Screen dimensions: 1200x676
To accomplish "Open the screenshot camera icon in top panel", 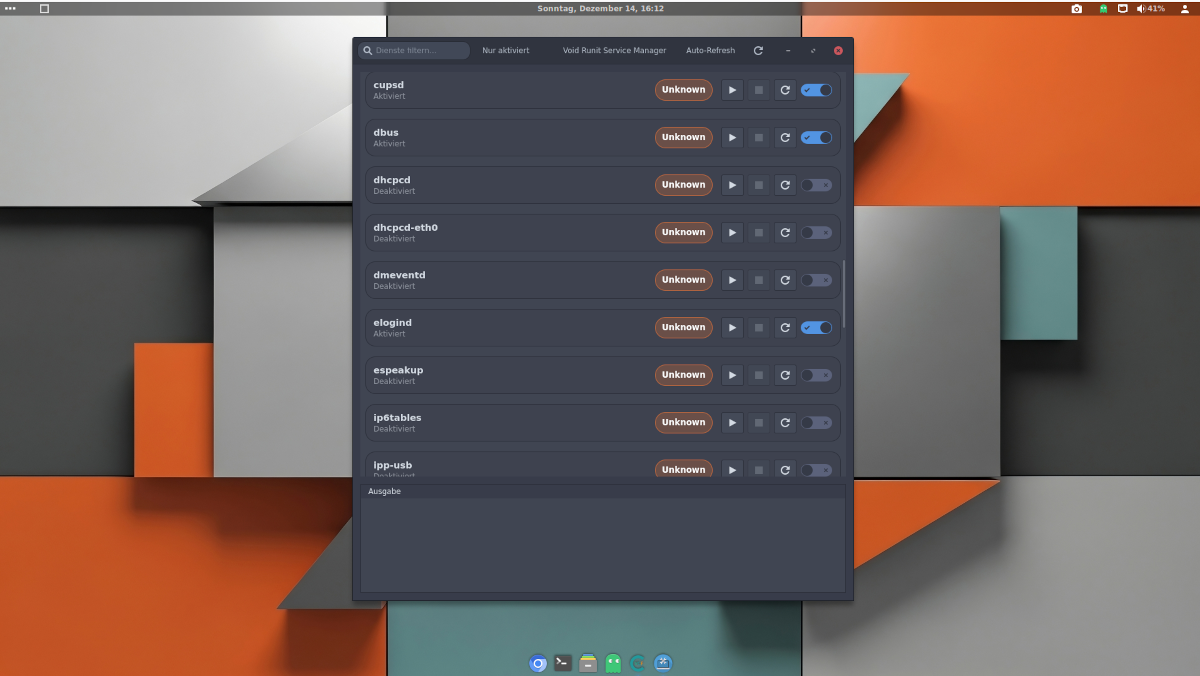I will (1076, 8).
